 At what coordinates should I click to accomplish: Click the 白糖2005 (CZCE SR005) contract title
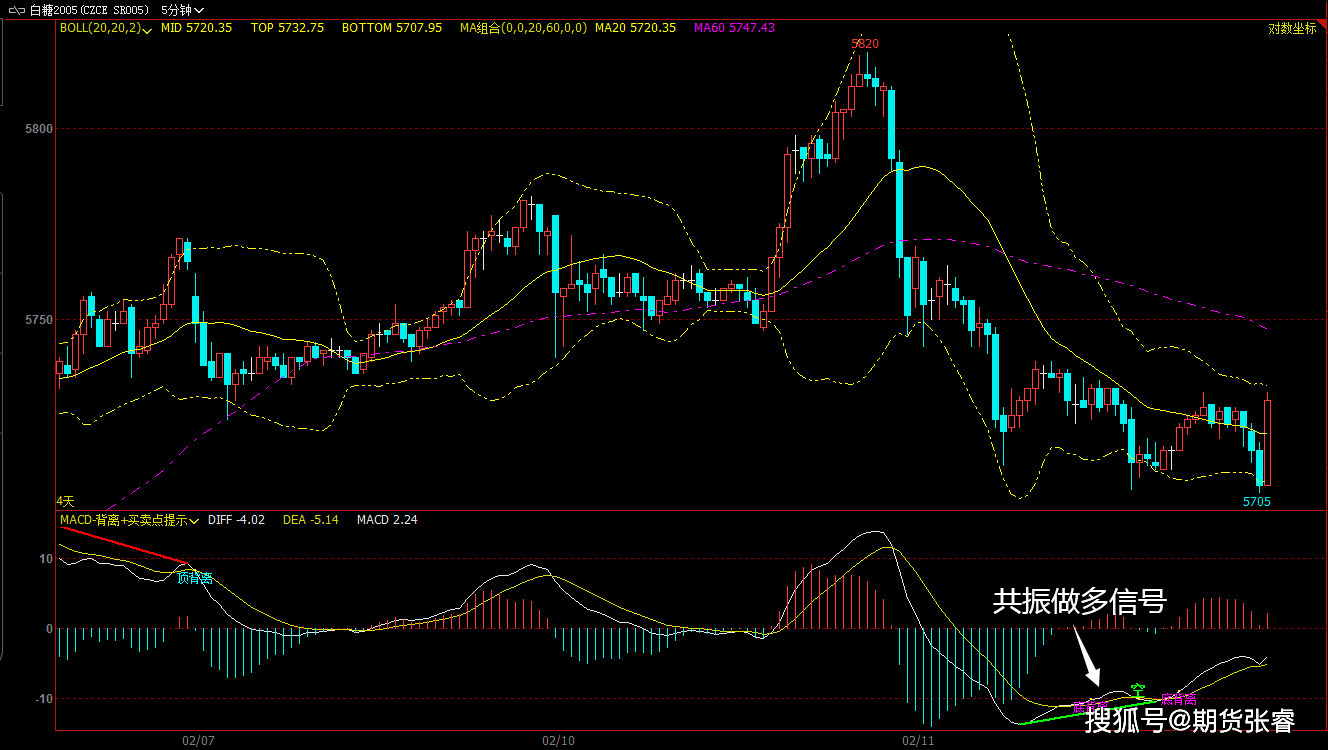89,10
